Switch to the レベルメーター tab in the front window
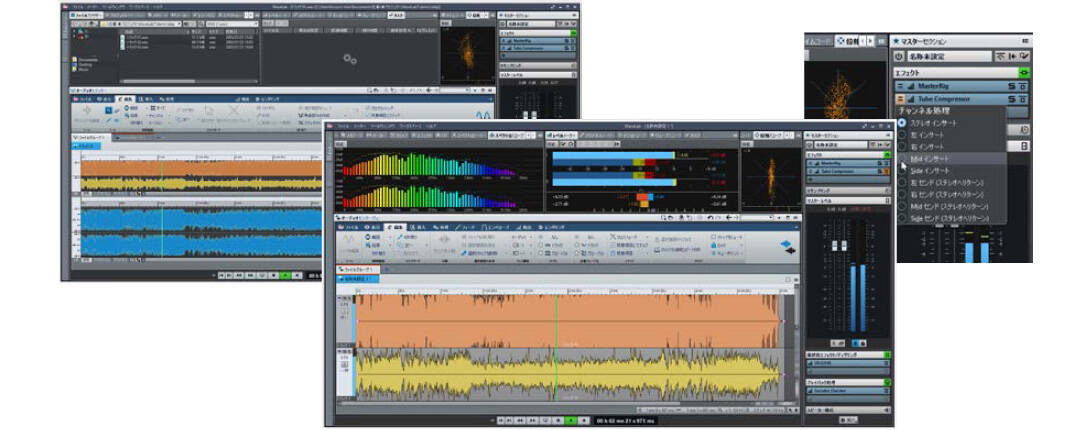1090x430 pixels. [562, 135]
